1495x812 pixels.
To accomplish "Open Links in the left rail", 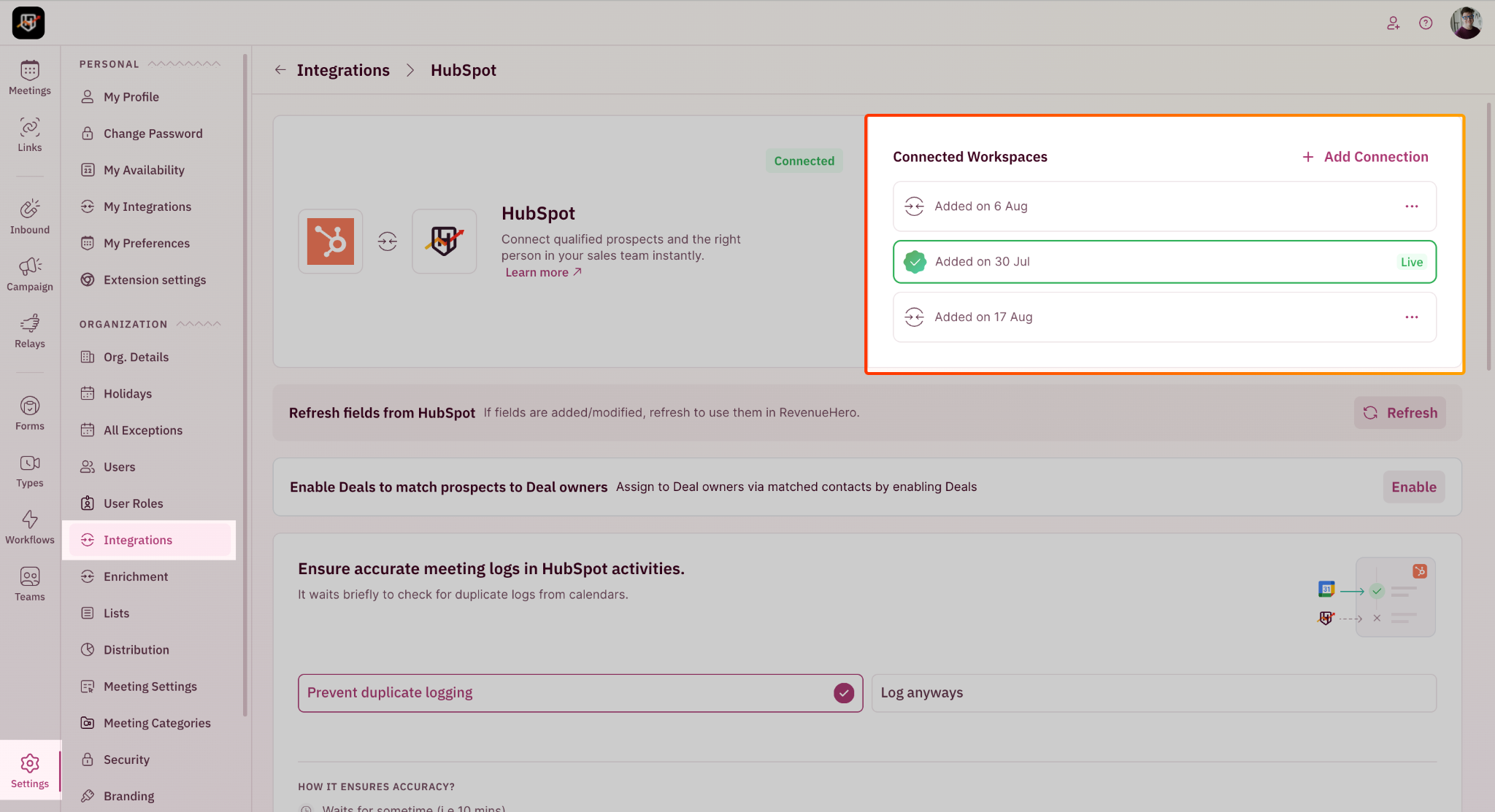I will tap(30, 134).
